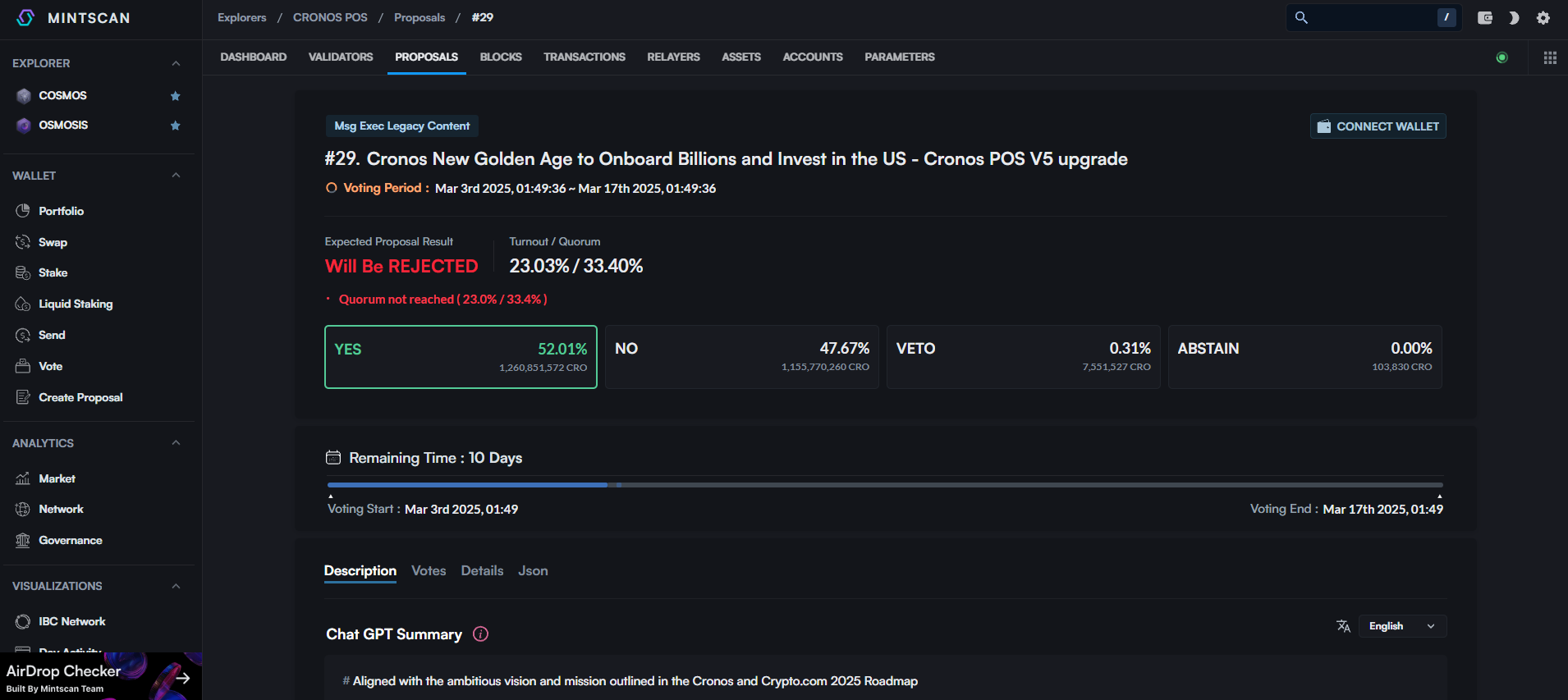The image size is (1568, 700).
Task: Click the Governance sidebar link
Action: click(x=71, y=540)
